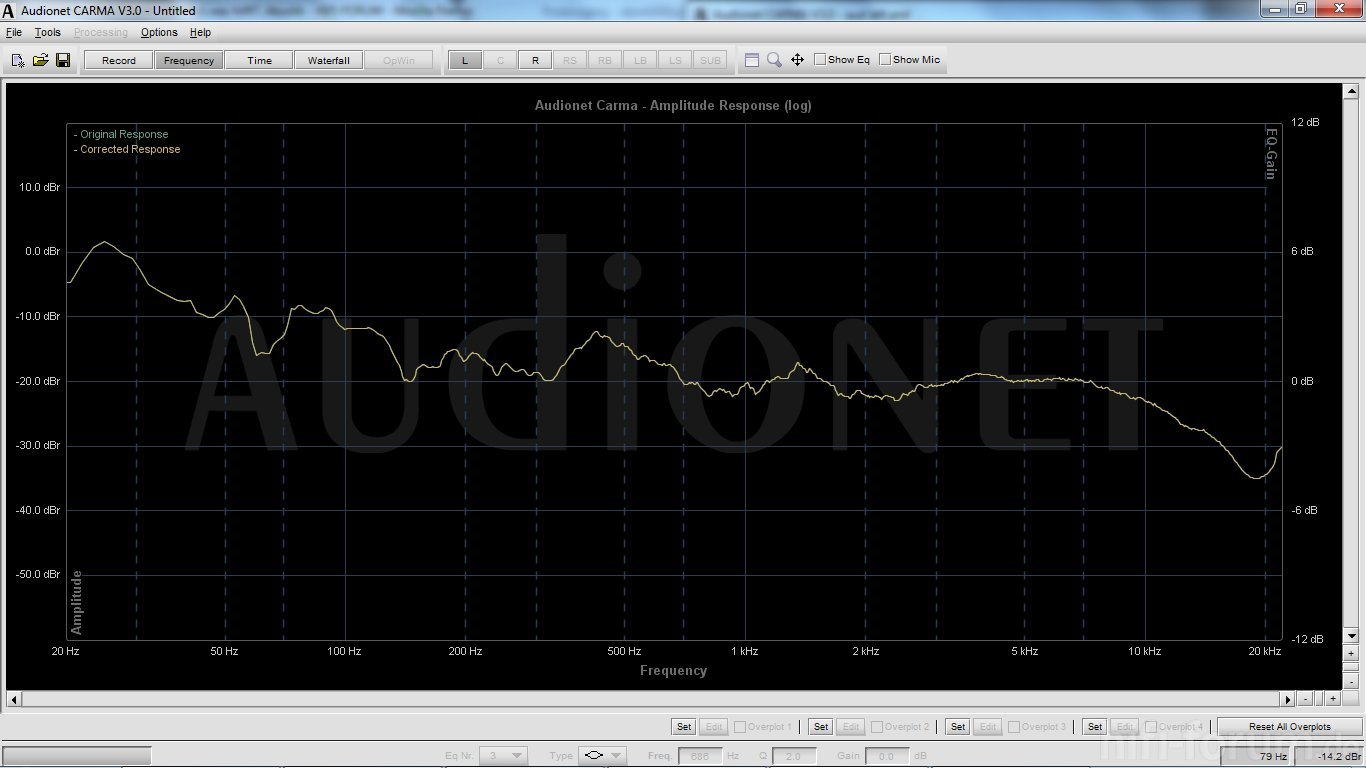The image size is (1366, 768).
Task: Click Set button beside Overplot 3
Action: pos(958,727)
